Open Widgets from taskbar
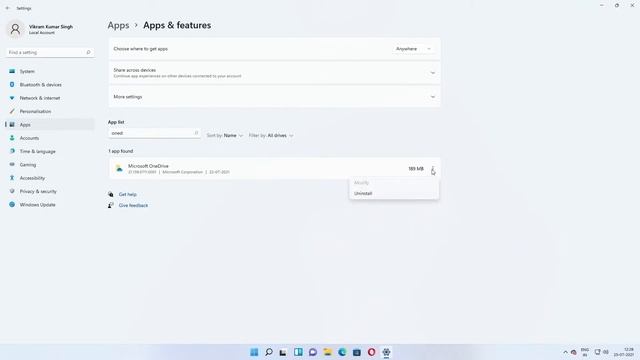The height and width of the screenshot is (360, 640). pyautogui.click(x=298, y=352)
